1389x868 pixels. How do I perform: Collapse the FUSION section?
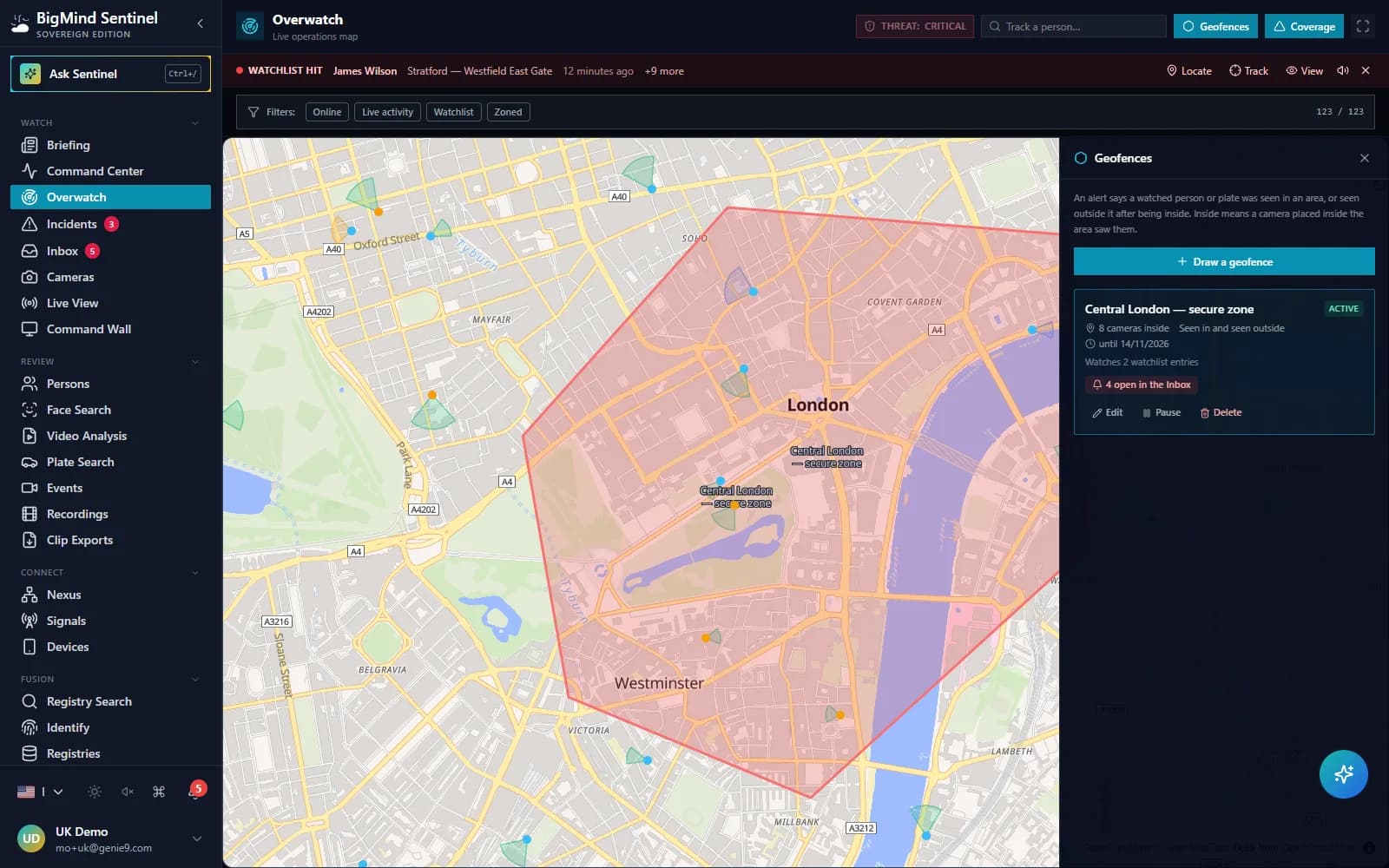coord(195,680)
